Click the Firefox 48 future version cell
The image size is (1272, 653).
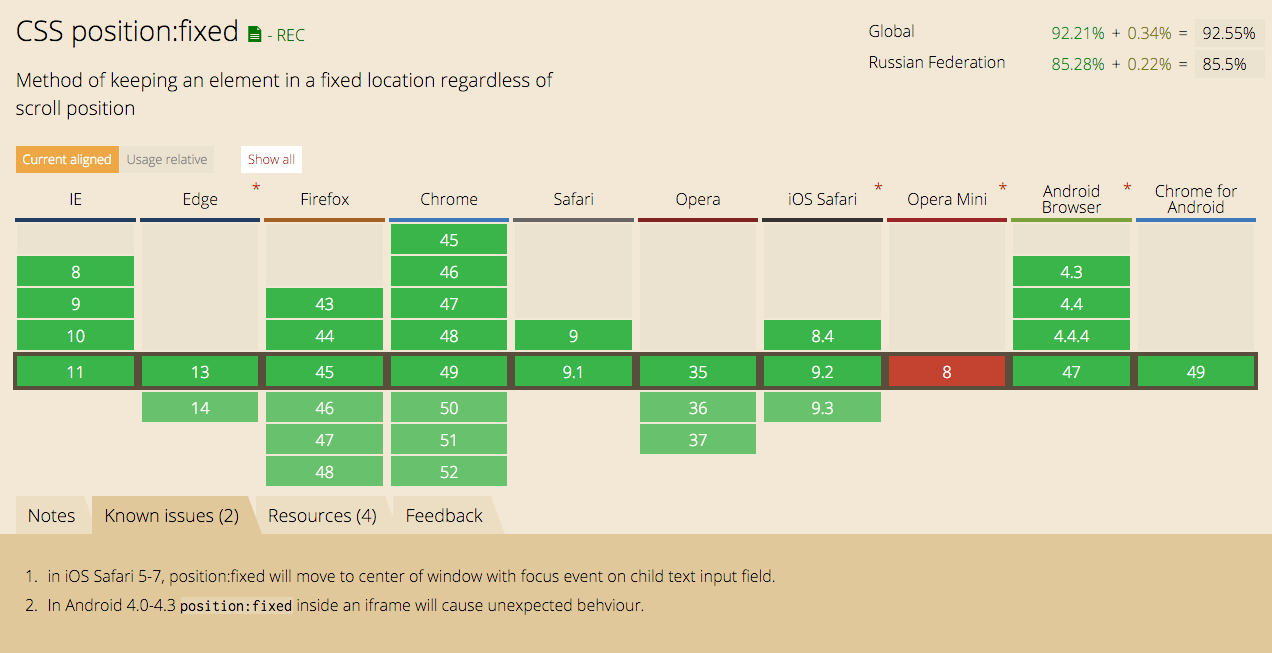coord(324,472)
